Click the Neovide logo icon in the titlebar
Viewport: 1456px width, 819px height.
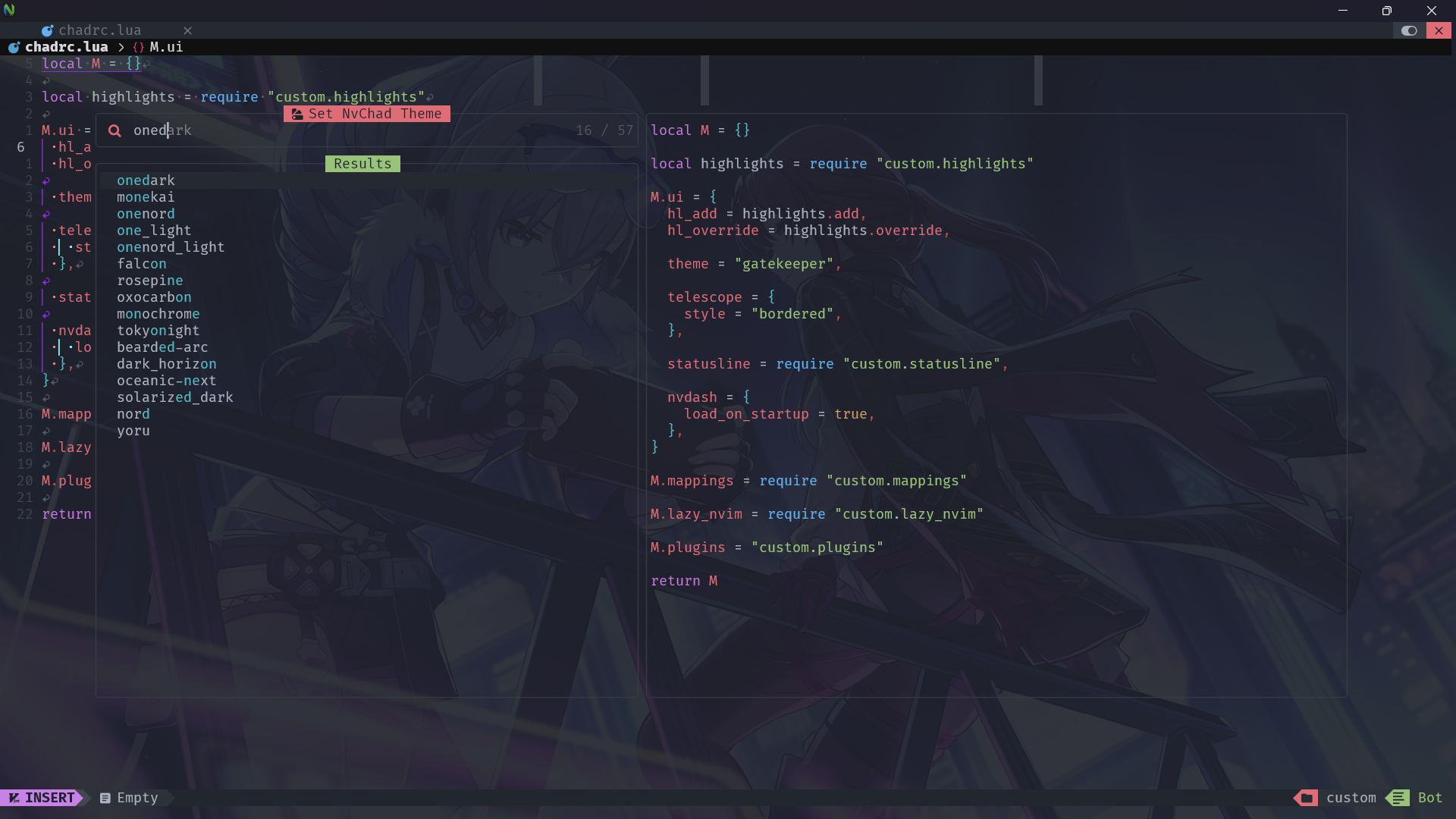[10, 11]
